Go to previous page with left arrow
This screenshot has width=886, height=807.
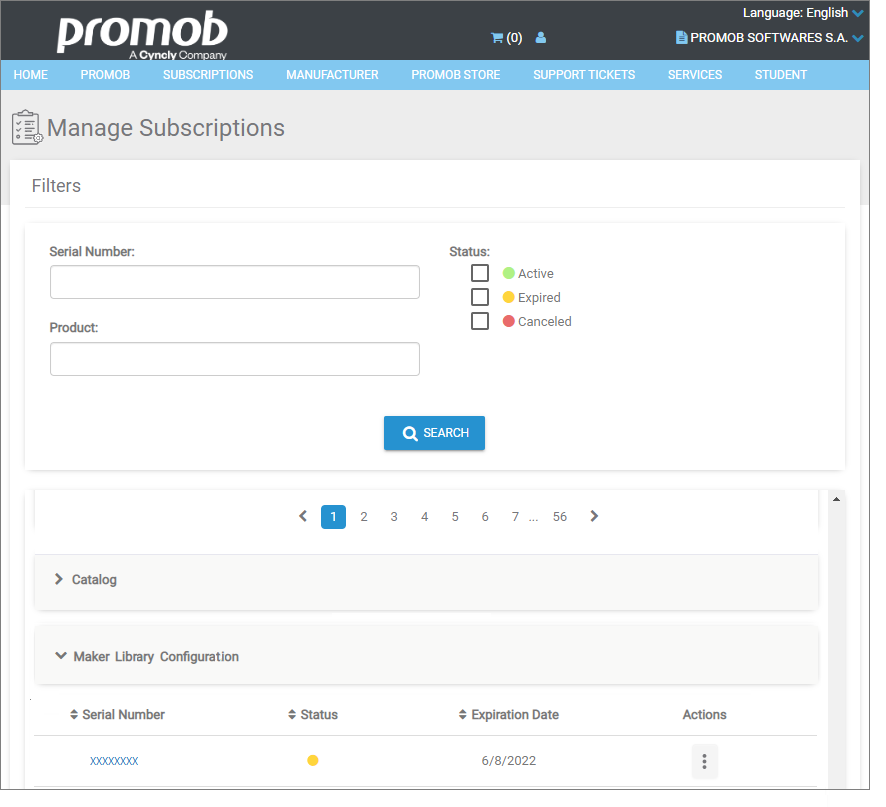303,516
